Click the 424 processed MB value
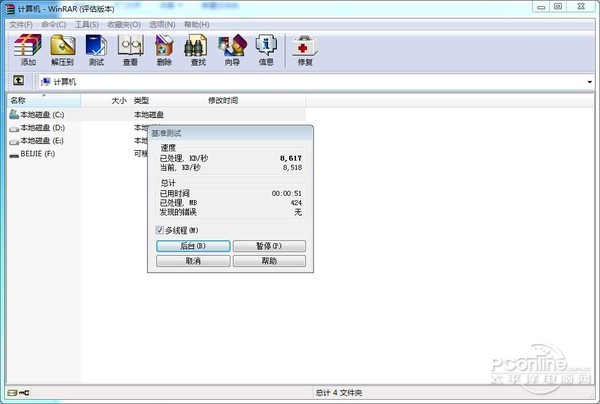The image size is (600, 404). pos(296,203)
